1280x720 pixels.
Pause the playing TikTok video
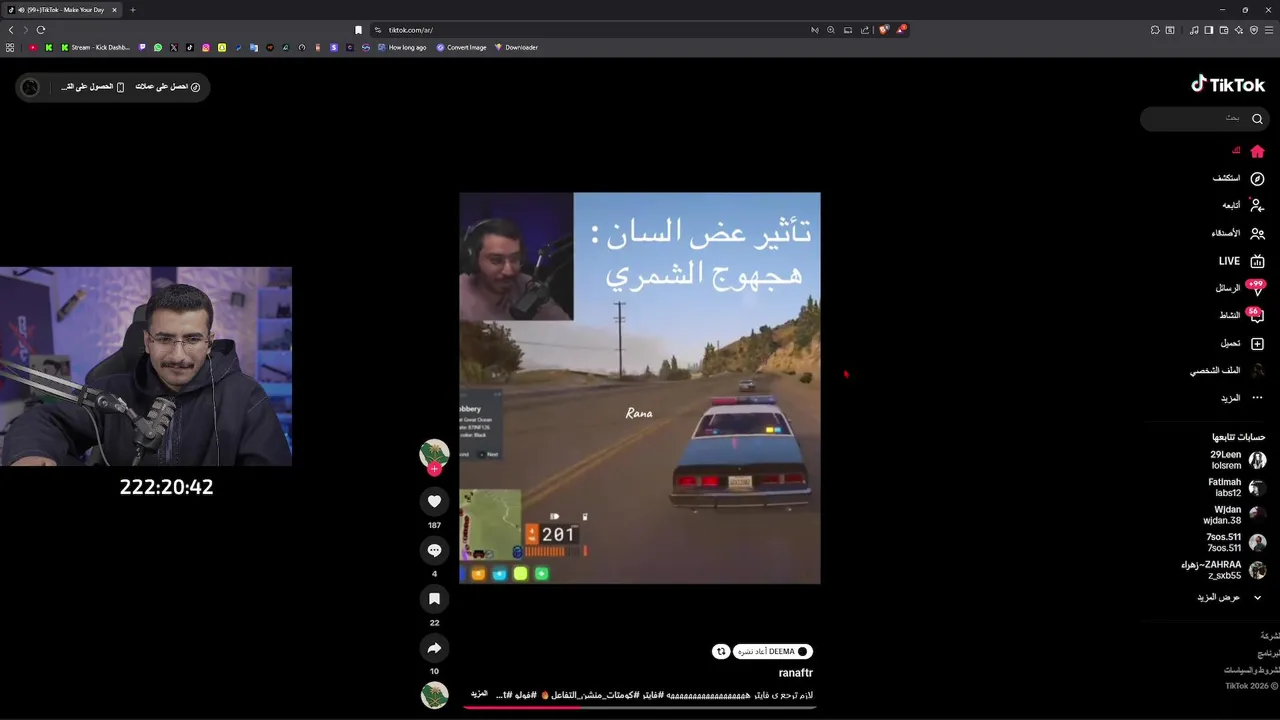[640, 388]
